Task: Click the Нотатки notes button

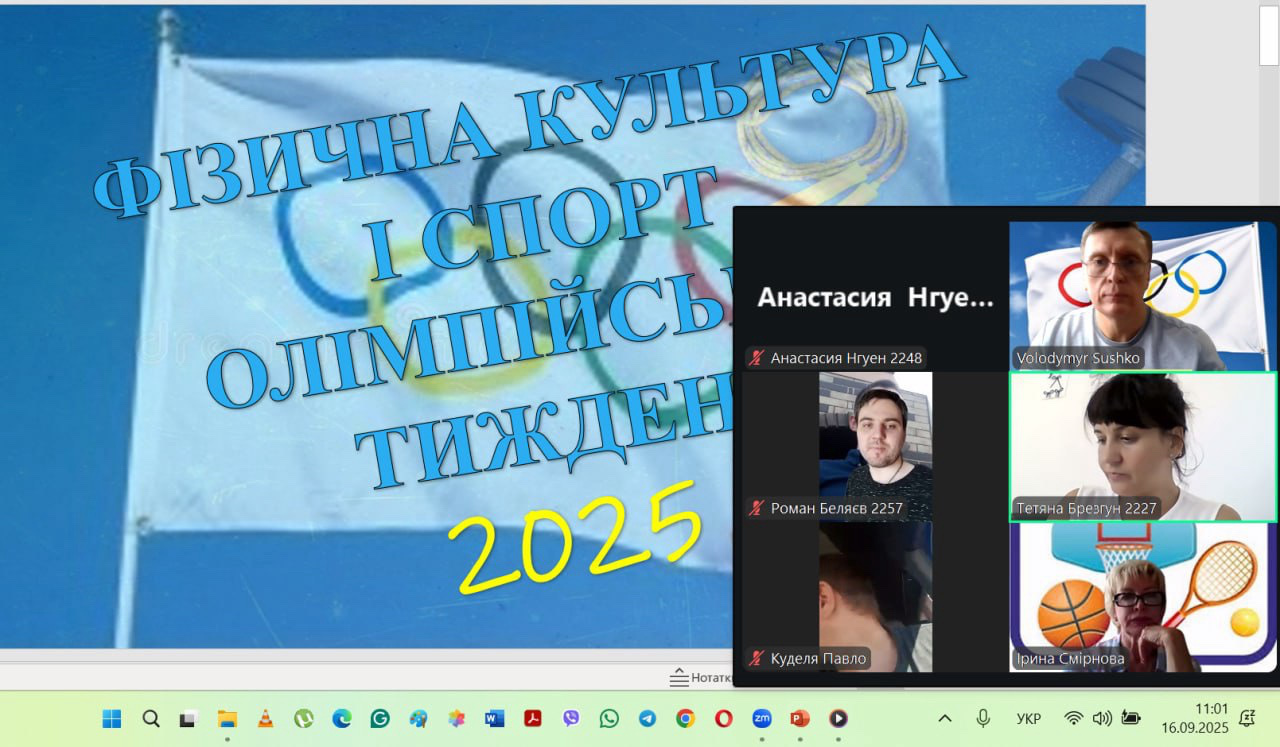Action: pyautogui.click(x=701, y=678)
